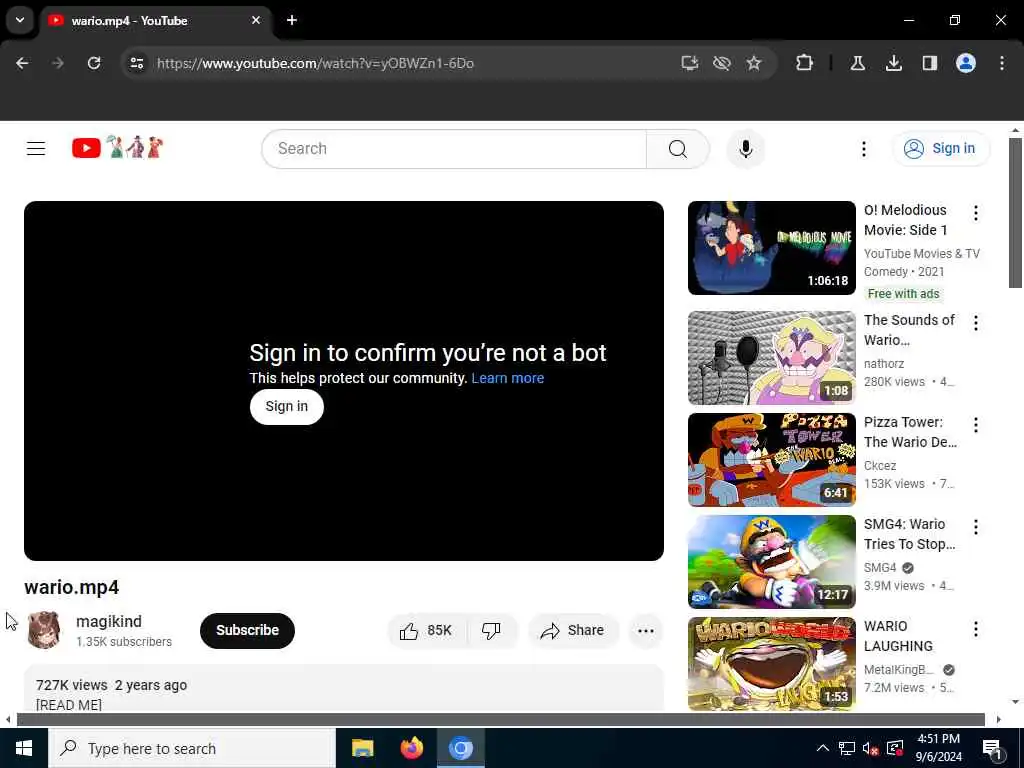Open options menu for The Sounds of Wario

[x=976, y=323]
